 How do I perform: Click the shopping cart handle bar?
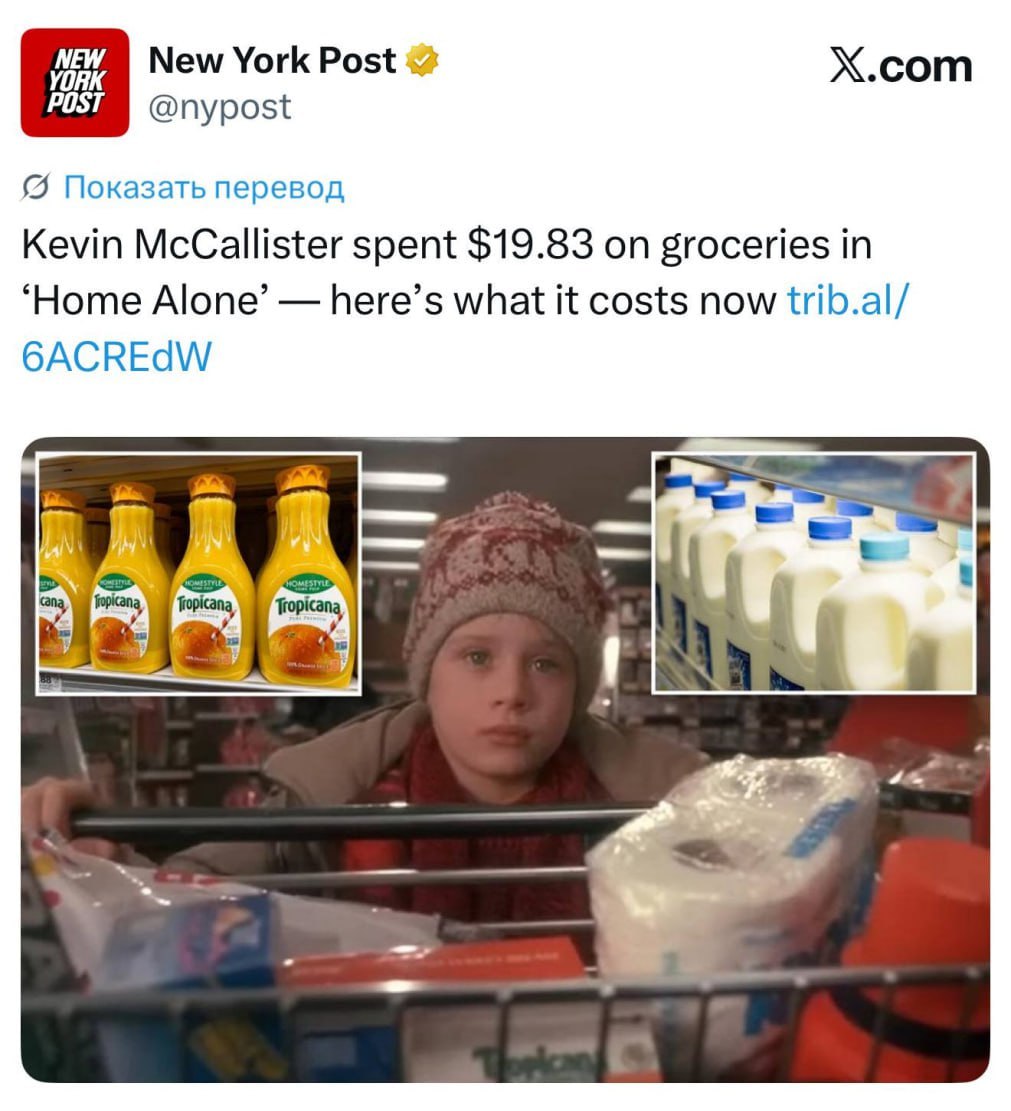click(x=354, y=822)
